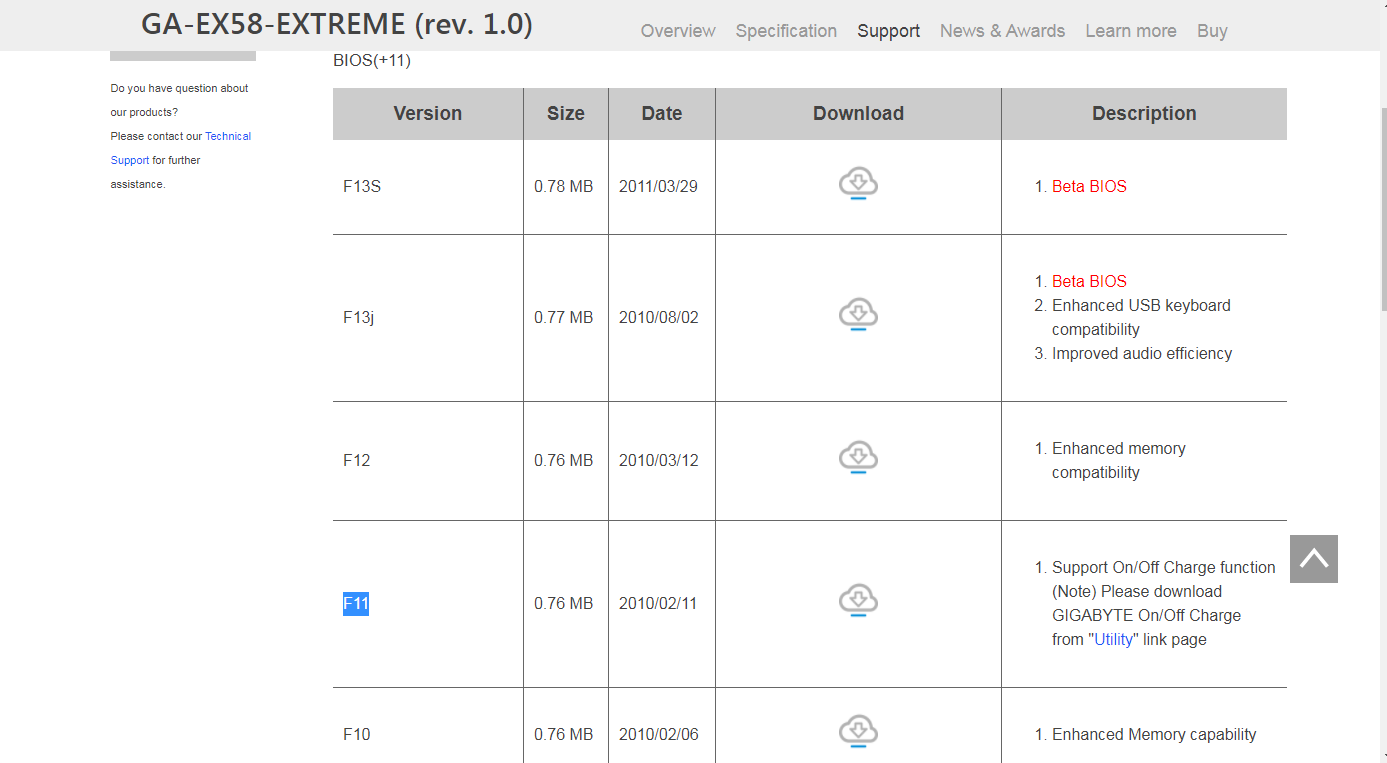Screen dimensions: 1387x763
Task: Go to News & Awards tab
Action: click(x=1002, y=31)
